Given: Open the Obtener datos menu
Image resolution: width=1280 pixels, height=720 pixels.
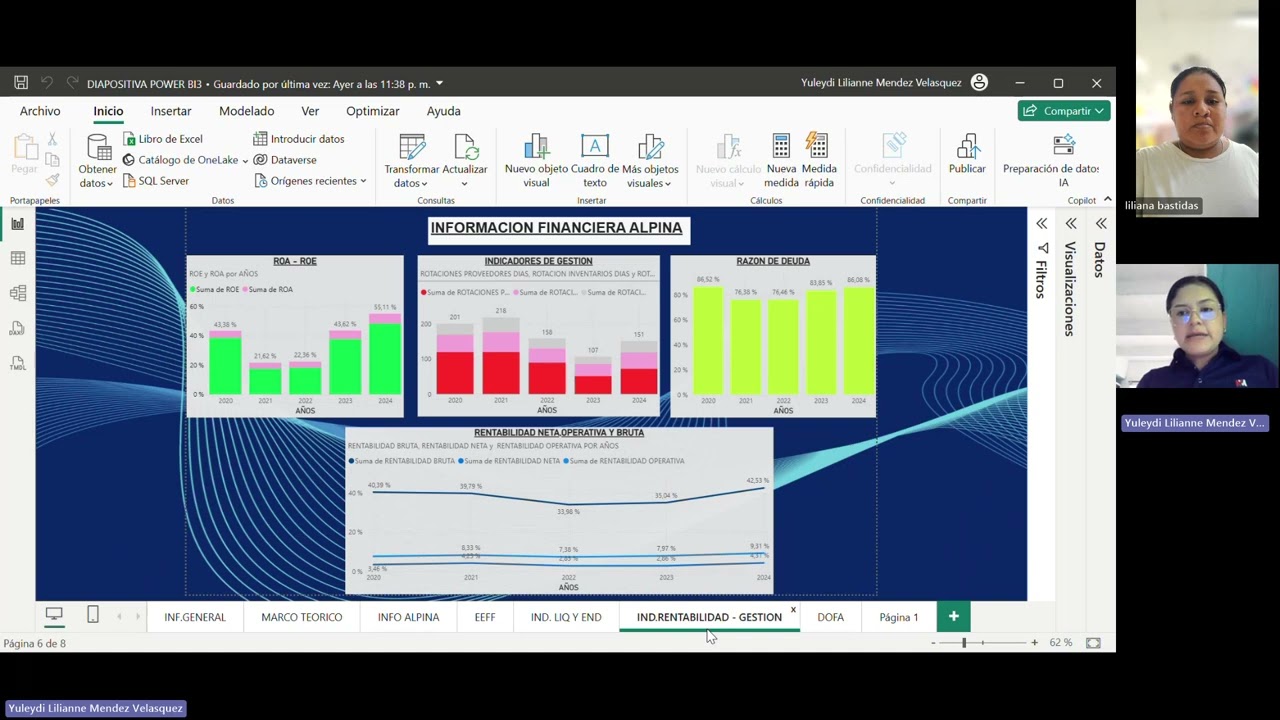Looking at the screenshot, I should (98, 162).
